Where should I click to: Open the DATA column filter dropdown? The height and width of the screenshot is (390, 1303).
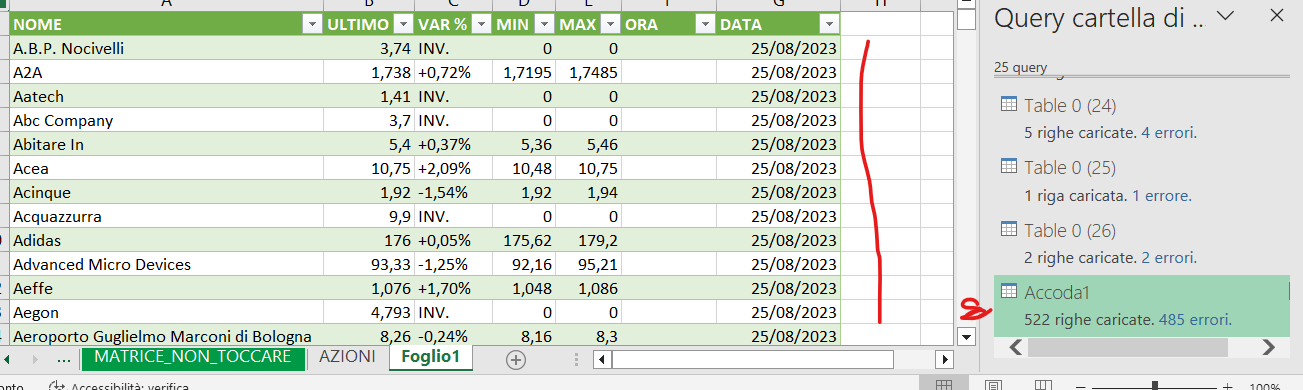tap(828, 25)
